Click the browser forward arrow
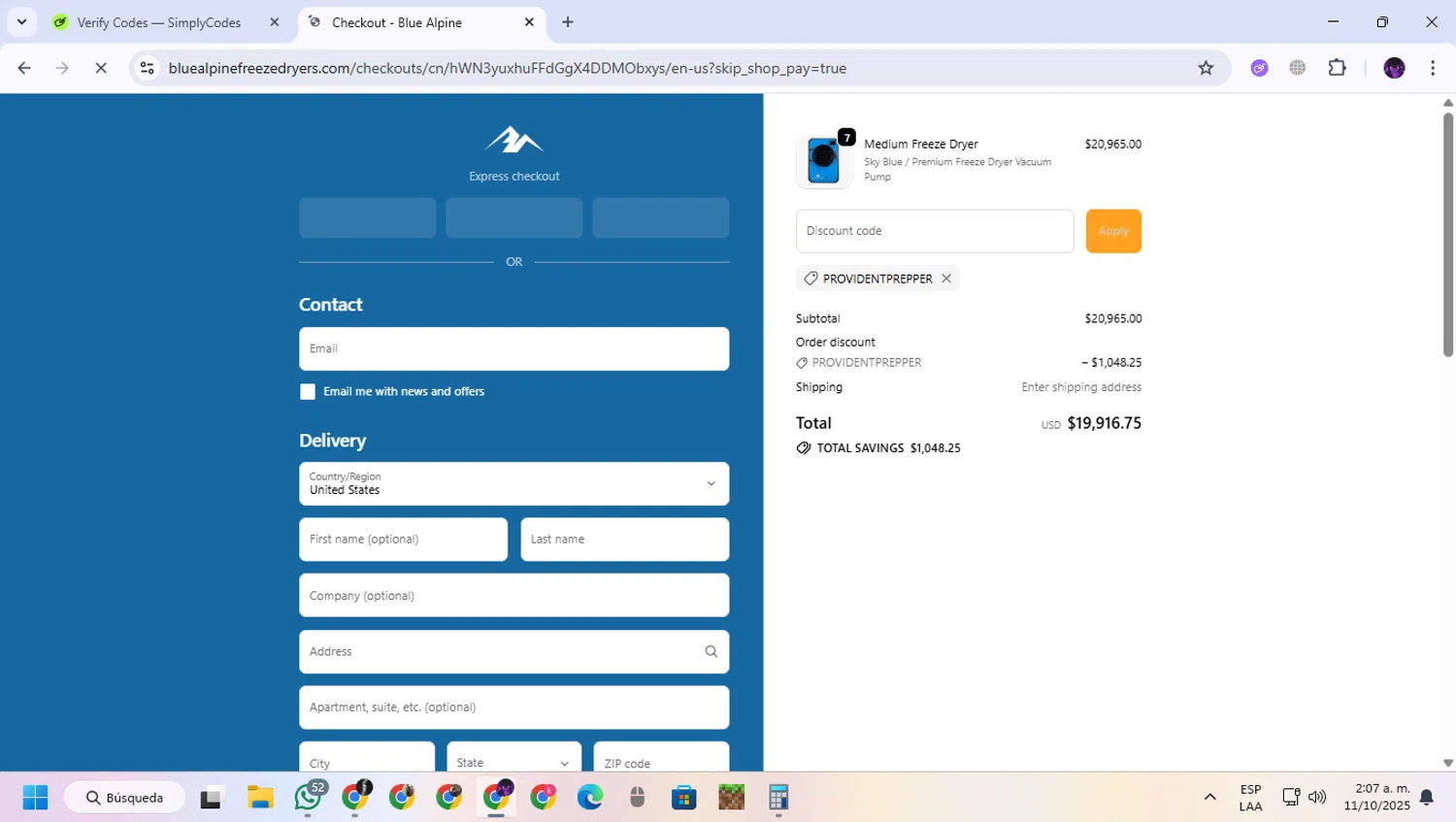Screen dimensions: 1456x822 pos(62,68)
